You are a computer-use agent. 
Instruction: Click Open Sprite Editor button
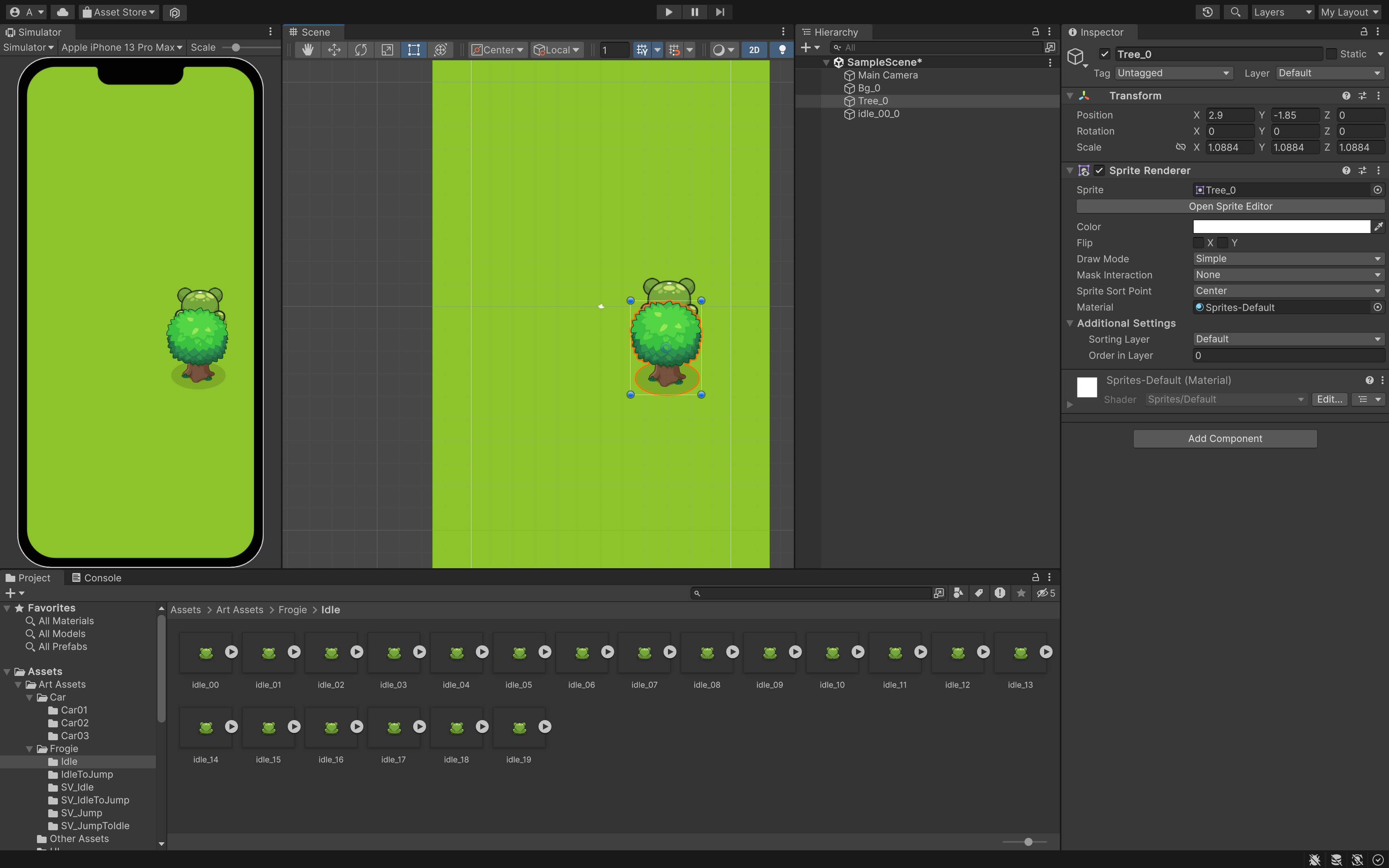click(x=1230, y=206)
